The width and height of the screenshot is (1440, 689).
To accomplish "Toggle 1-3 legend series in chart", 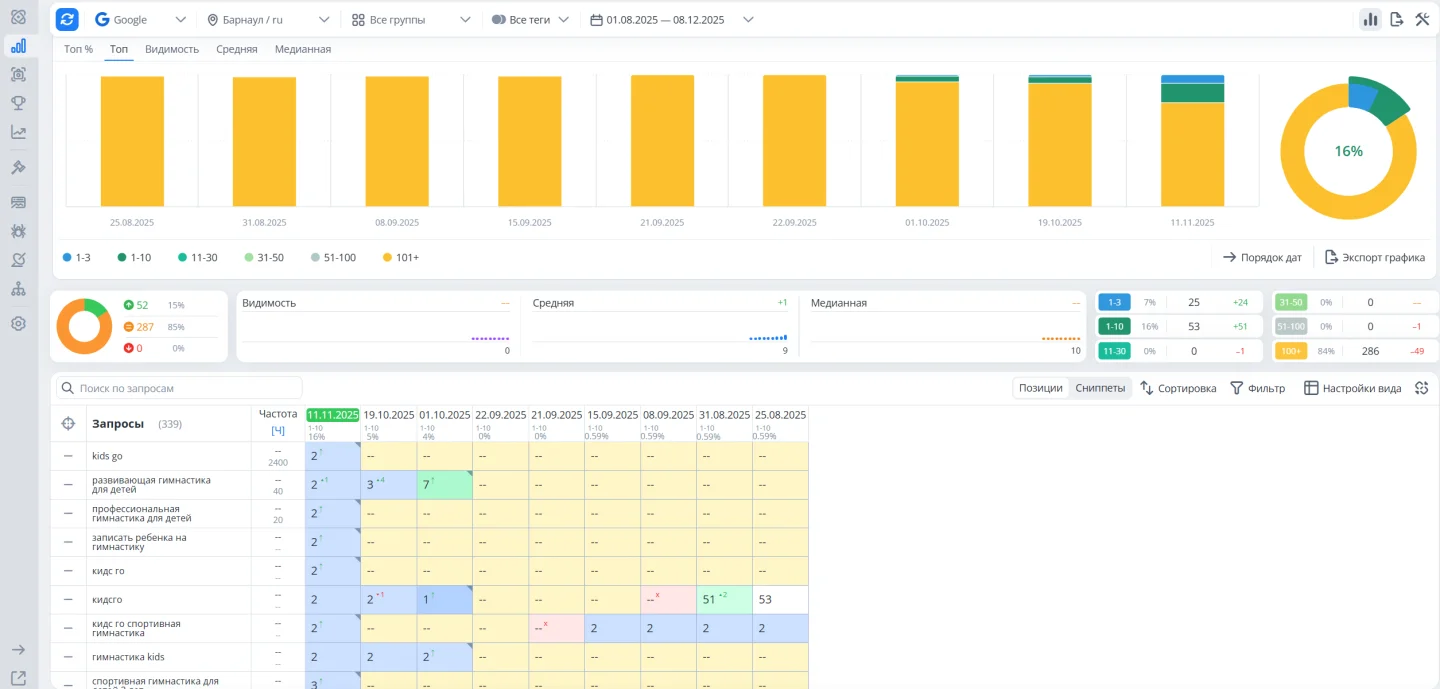I will click(x=77, y=258).
